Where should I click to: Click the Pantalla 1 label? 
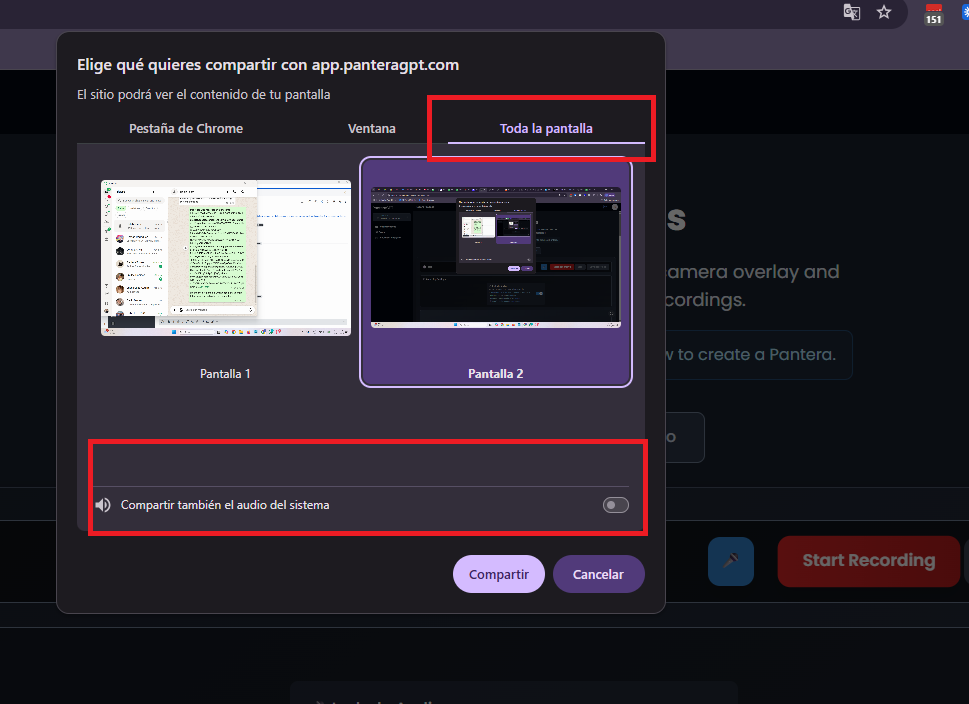coord(225,373)
